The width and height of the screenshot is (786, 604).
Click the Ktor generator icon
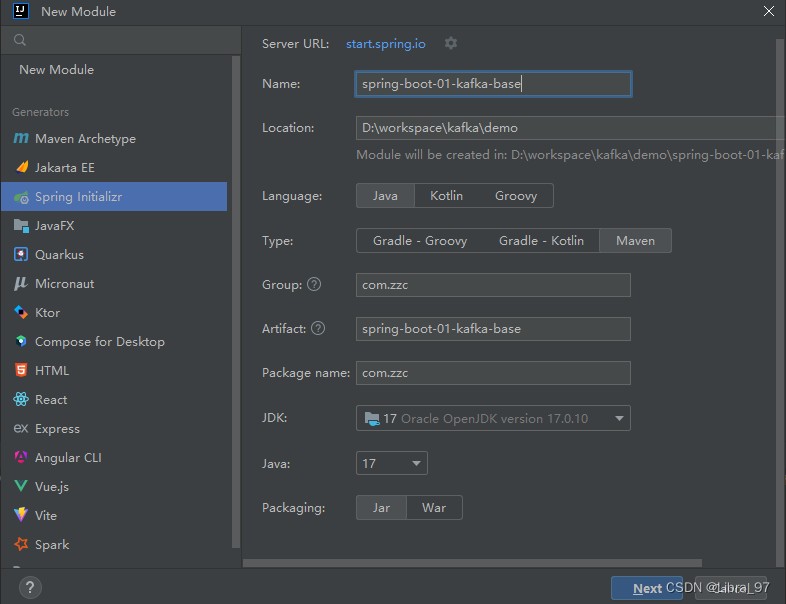(21, 312)
